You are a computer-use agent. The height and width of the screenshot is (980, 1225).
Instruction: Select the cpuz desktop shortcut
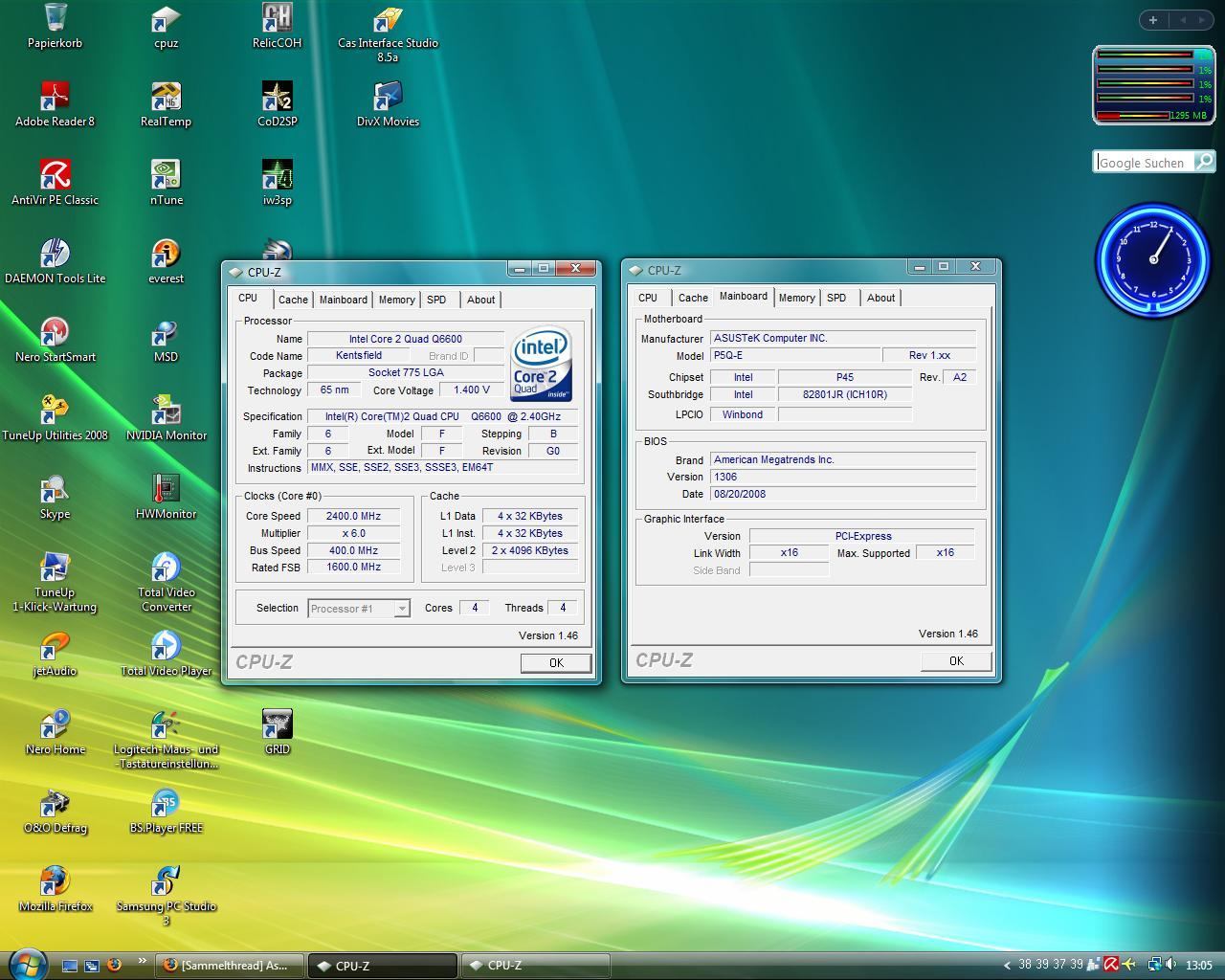coord(166,26)
